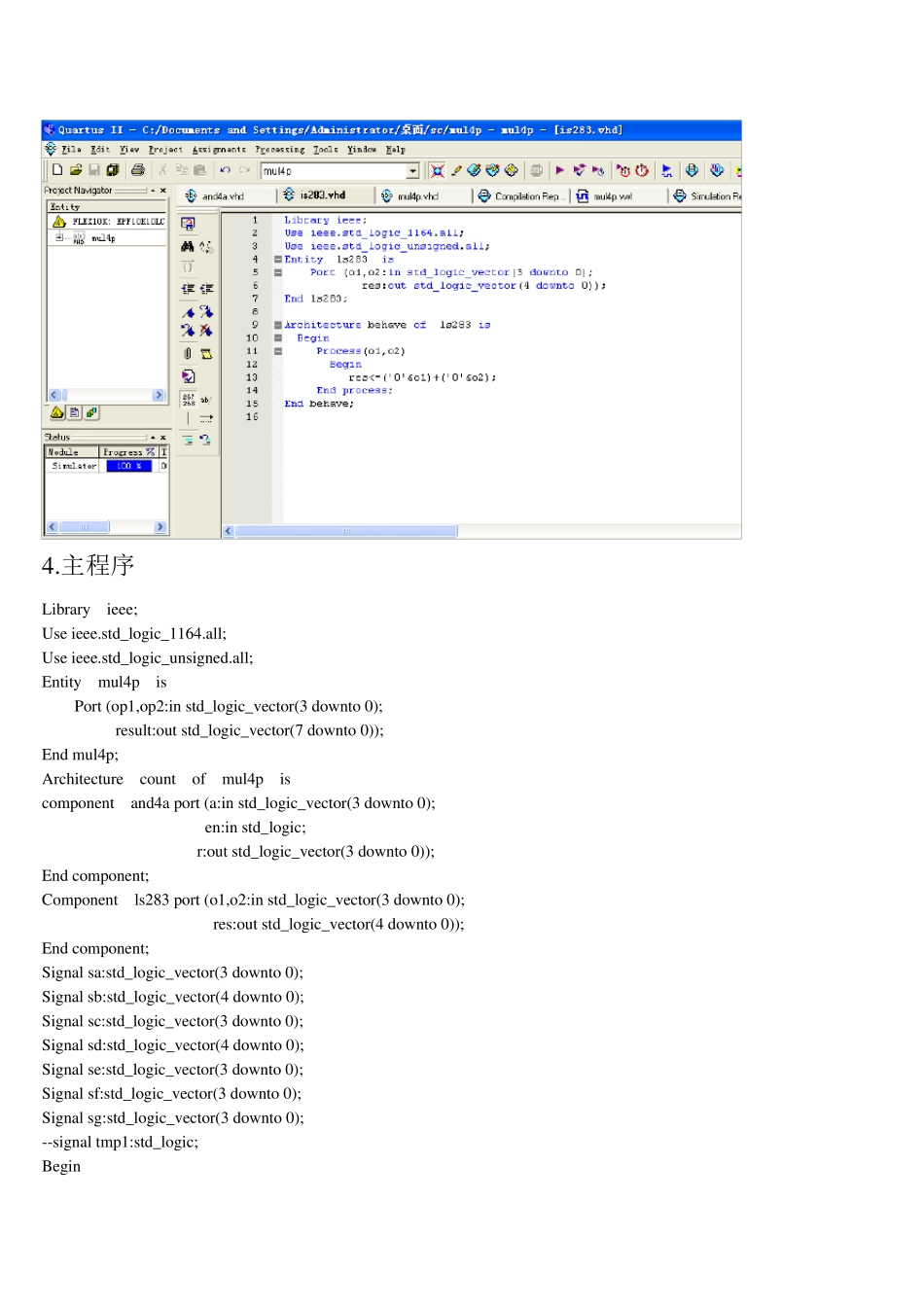The width and height of the screenshot is (924, 1307).
Task: Start compilation with the purple play icon
Action: coord(560,170)
